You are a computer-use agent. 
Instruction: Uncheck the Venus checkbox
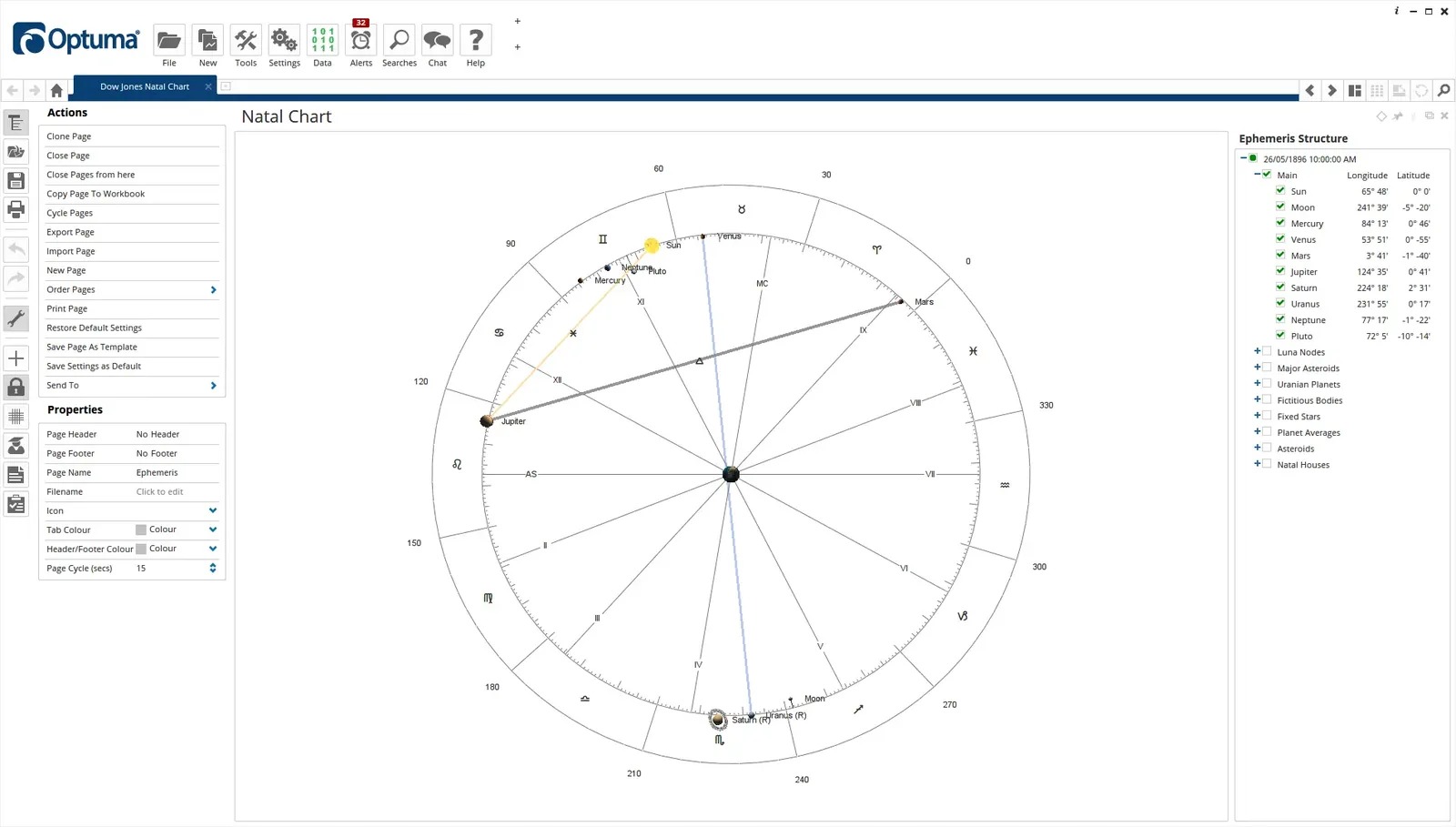tap(1280, 238)
